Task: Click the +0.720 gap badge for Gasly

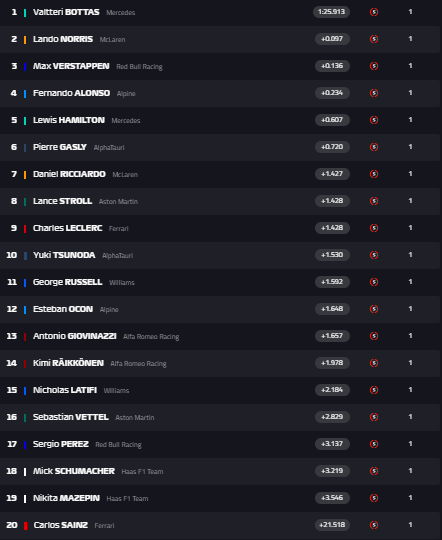Action: click(332, 147)
